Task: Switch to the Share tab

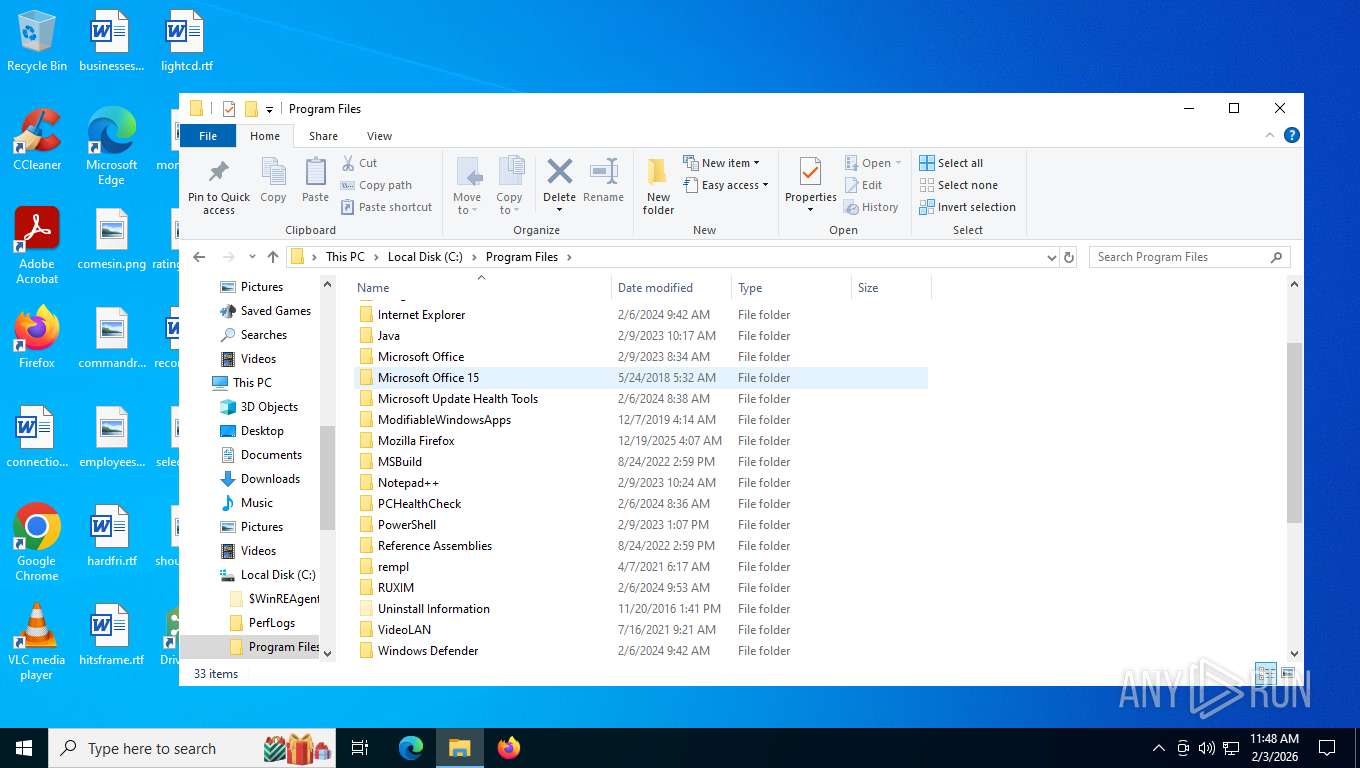Action: pyautogui.click(x=323, y=136)
